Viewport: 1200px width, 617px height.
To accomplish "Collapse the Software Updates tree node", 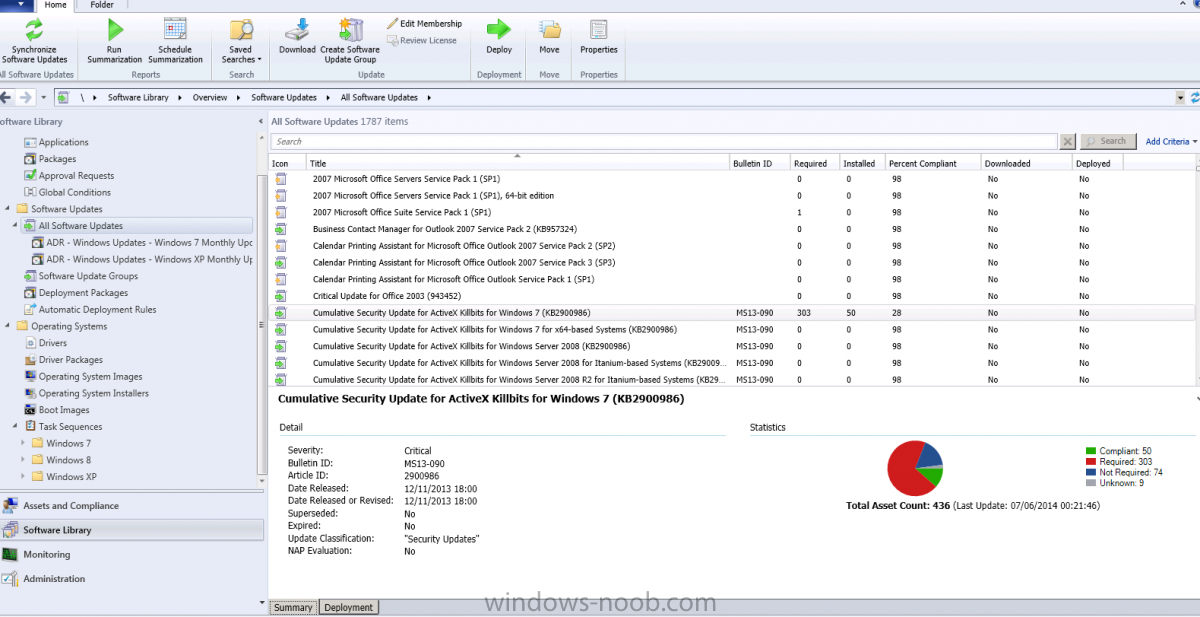I will point(9,209).
